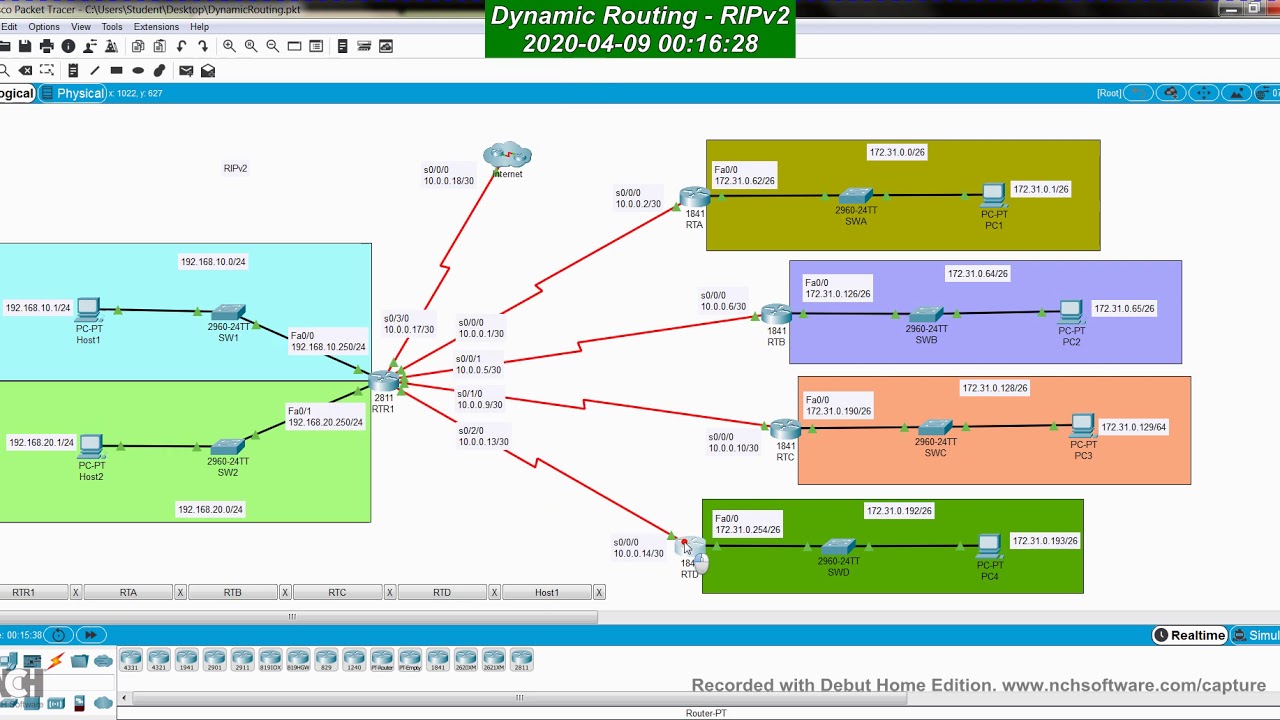Click the Zoom In magnifier

pyautogui.click(x=229, y=46)
